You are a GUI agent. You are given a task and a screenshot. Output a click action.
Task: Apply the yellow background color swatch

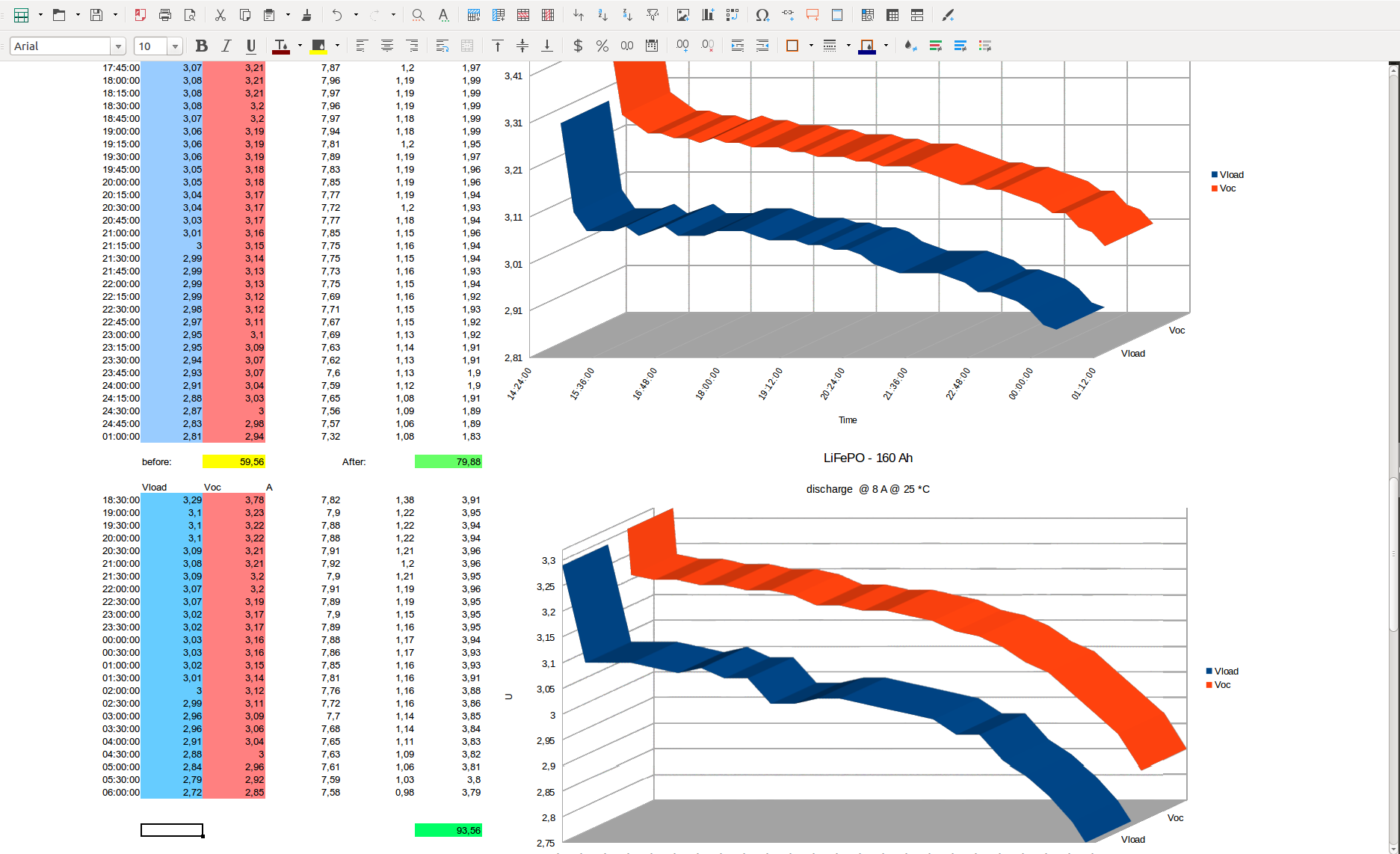click(x=318, y=46)
